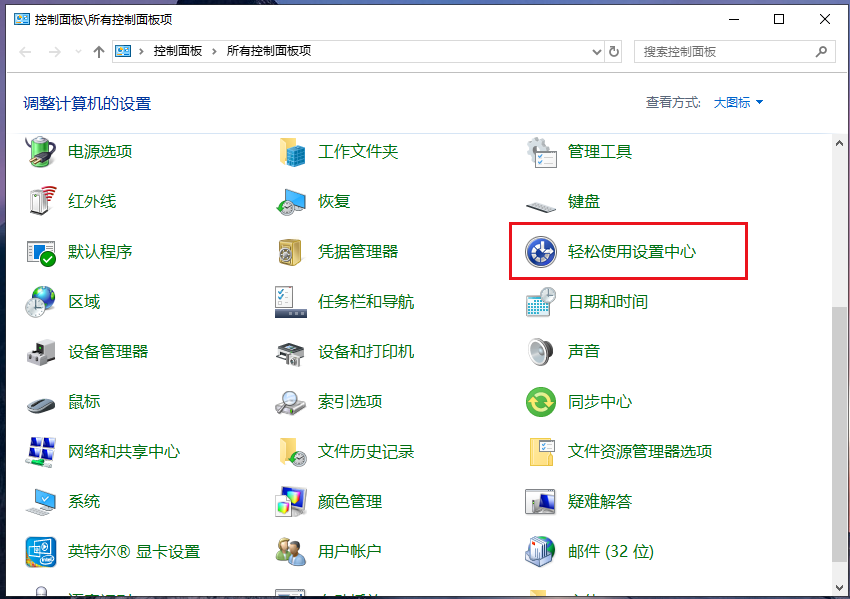Image resolution: width=850 pixels, height=599 pixels.
Task: Expand the address bar history dropdown
Action: pyautogui.click(x=597, y=51)
